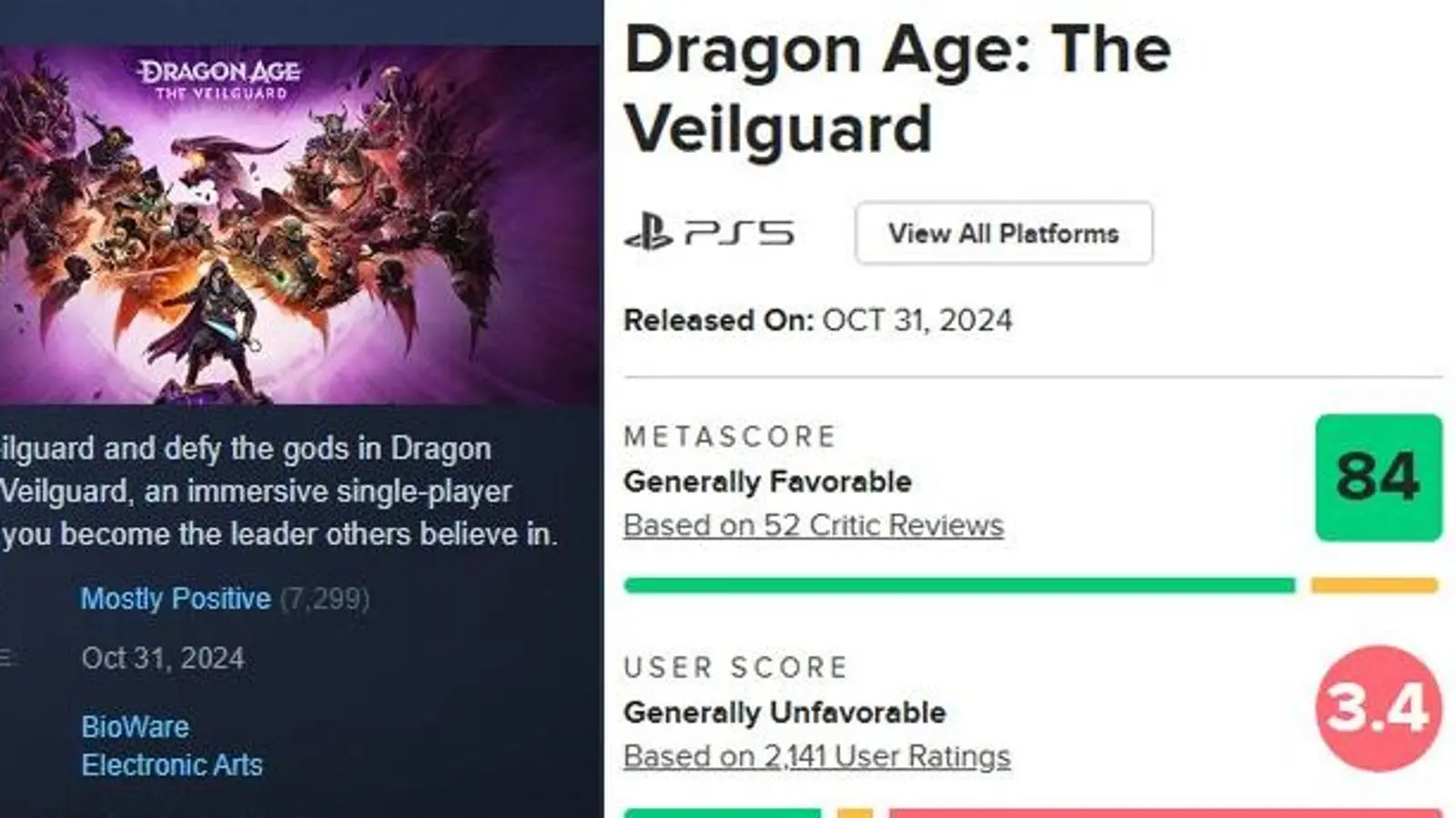Open the BioWare developer link
Image resolution: width=1456 pixels, height=818 pixels.
135,726
